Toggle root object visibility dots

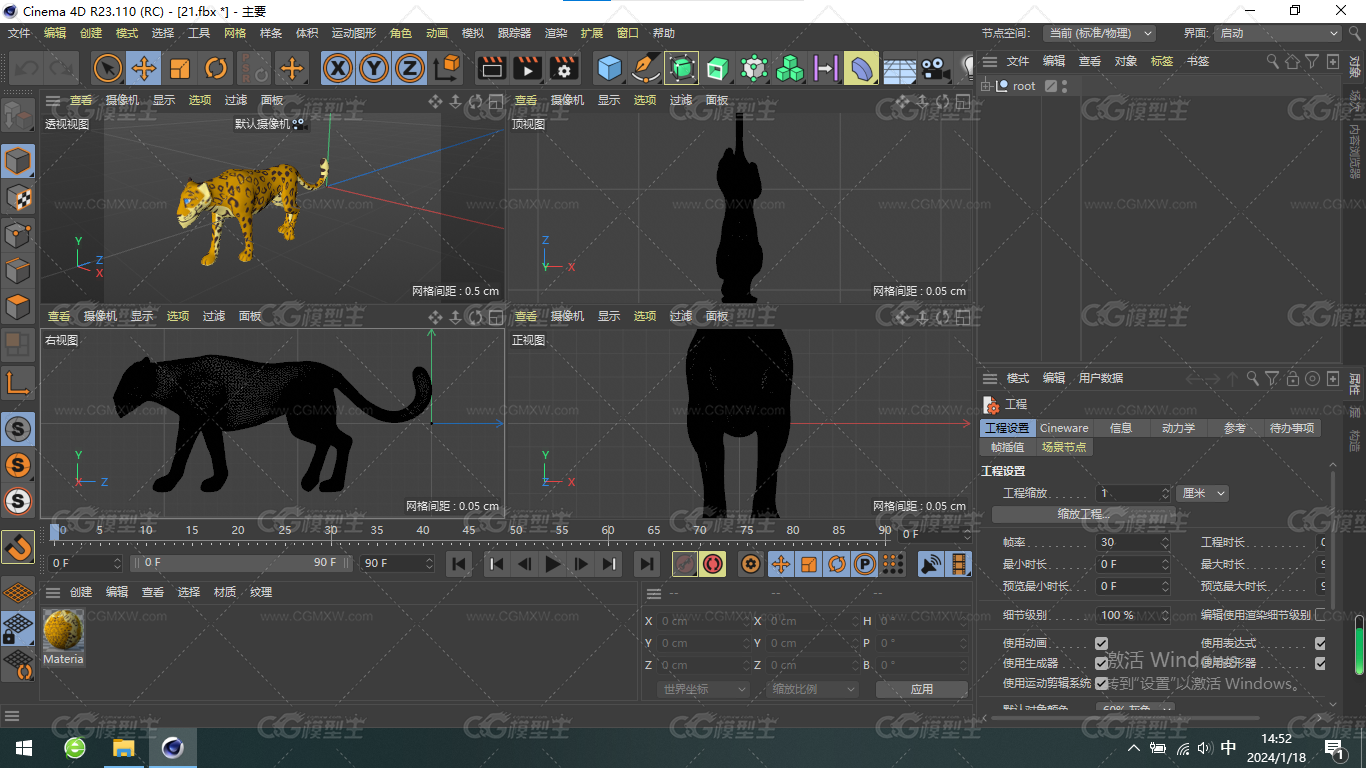coord(1065,86)
